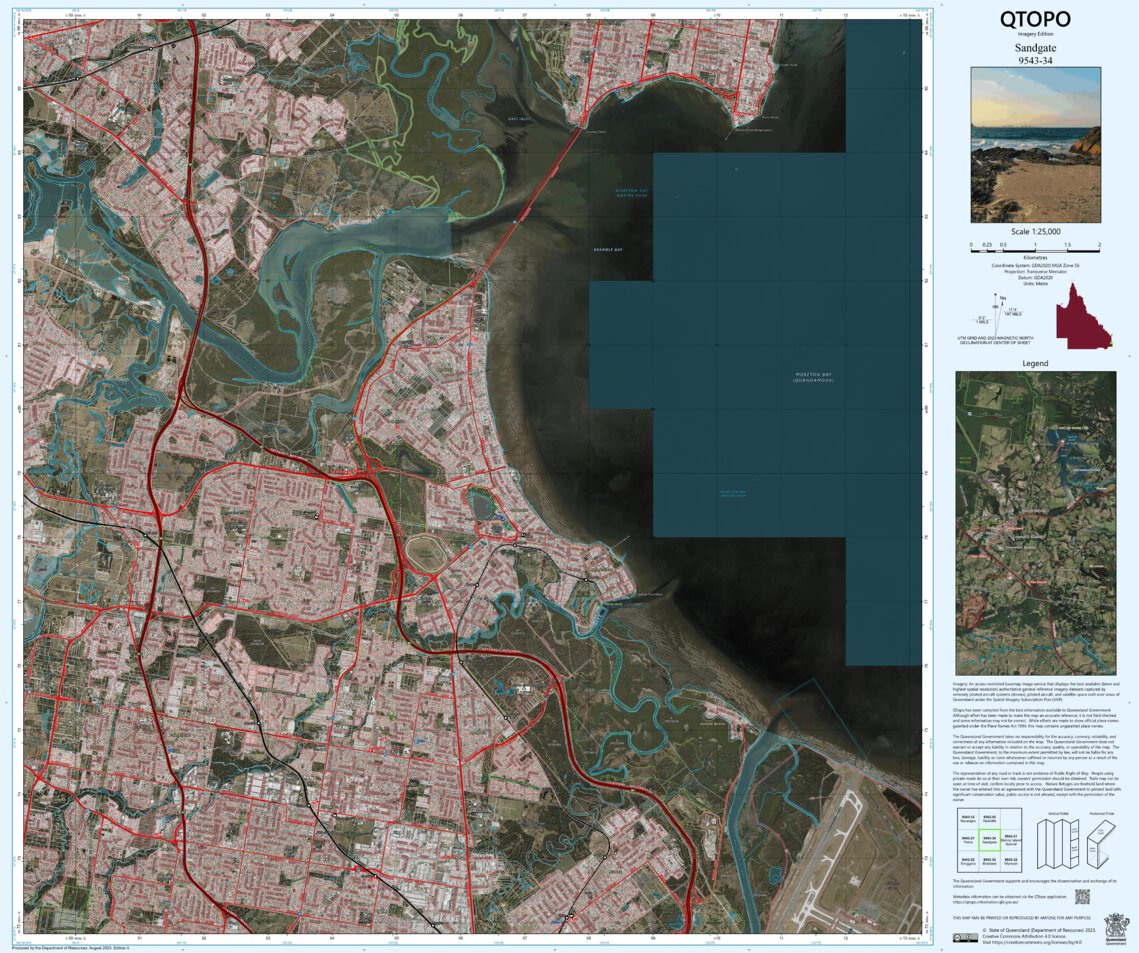Click the Creative Commons licence icon
Viewport: 1139px width, 953px height.
[966, 938]
